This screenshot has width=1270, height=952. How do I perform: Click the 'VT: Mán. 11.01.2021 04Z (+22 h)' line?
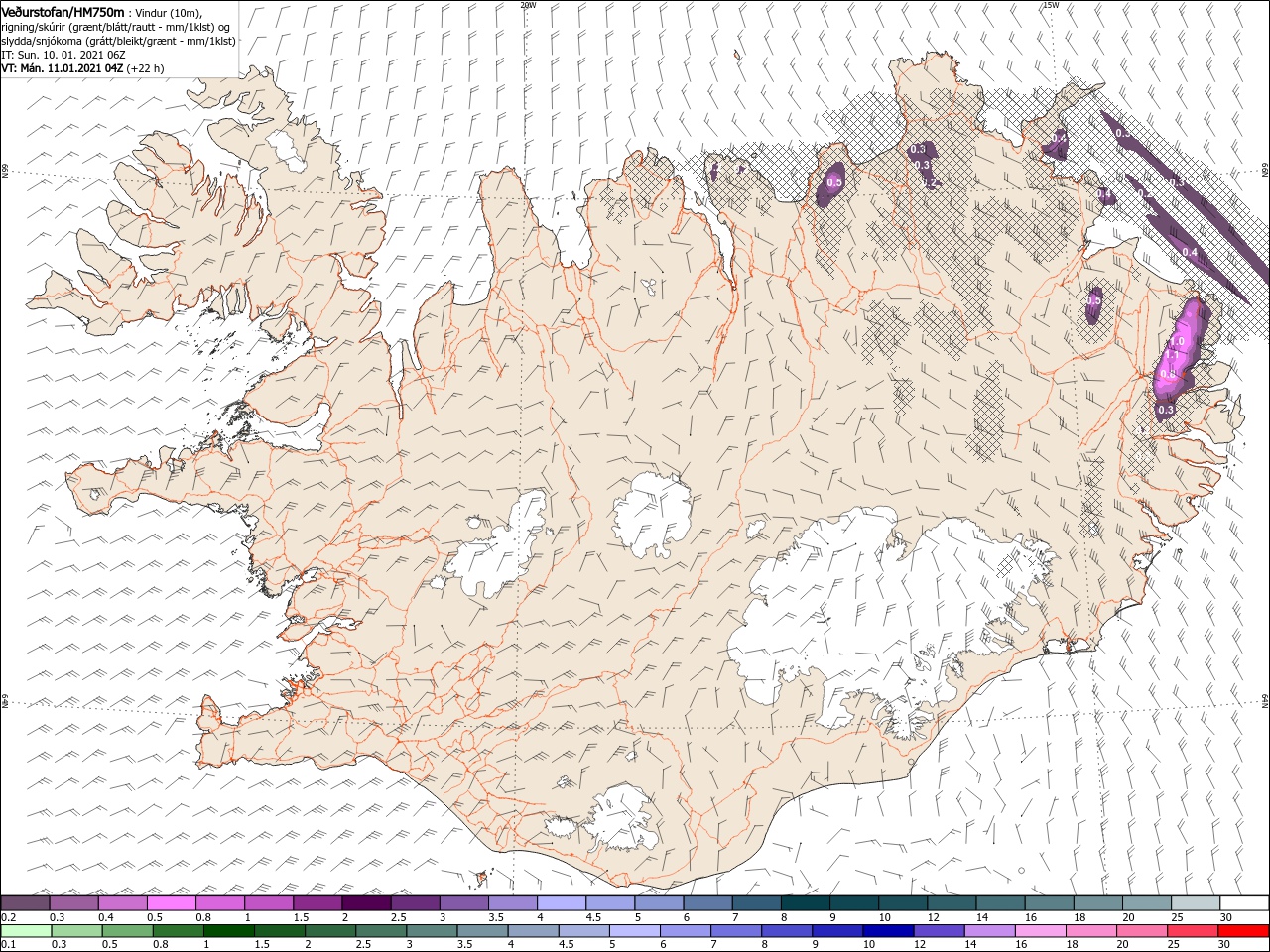pyautogui.click(x=83, y=68)
